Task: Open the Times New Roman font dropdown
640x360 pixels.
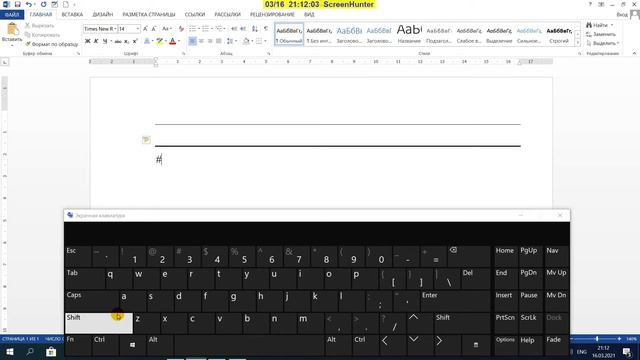Action: 115,29
